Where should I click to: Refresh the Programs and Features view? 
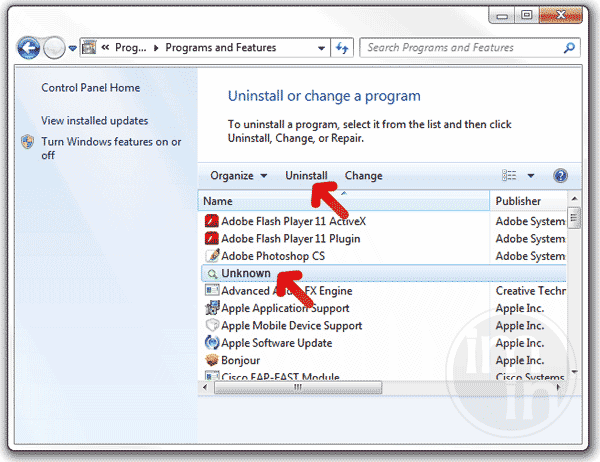pyautogui.click(x=342, y=48)
